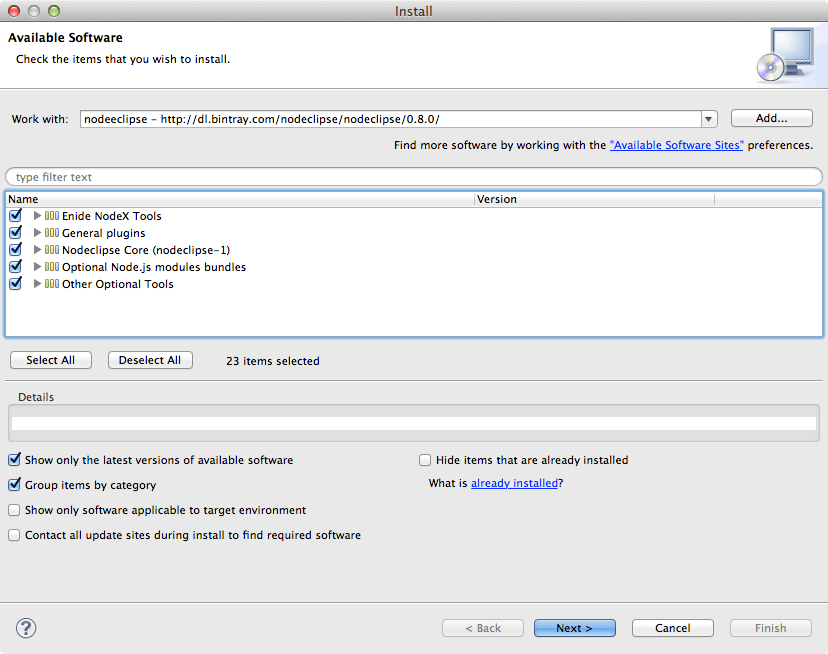
Task: Select Optional Node.js modules bundles row text
Action: point(154,267)
